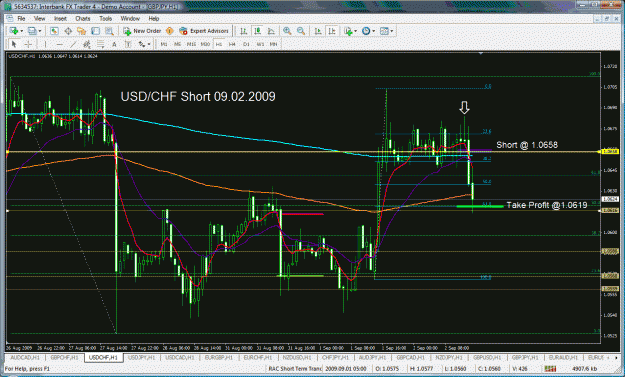Show the Market Watch window
This screenshot has height=377, width=625.
tap(55, 31)
